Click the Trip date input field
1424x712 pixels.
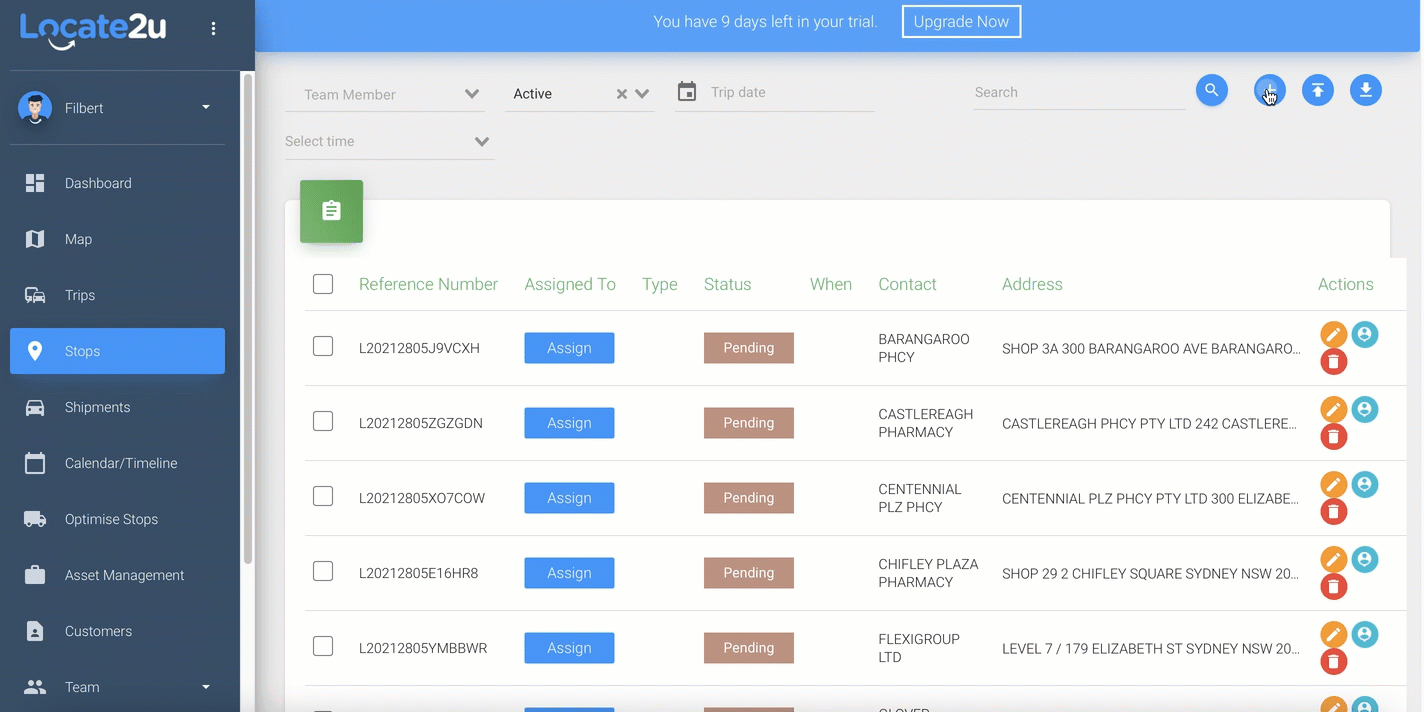pos(791,92)
